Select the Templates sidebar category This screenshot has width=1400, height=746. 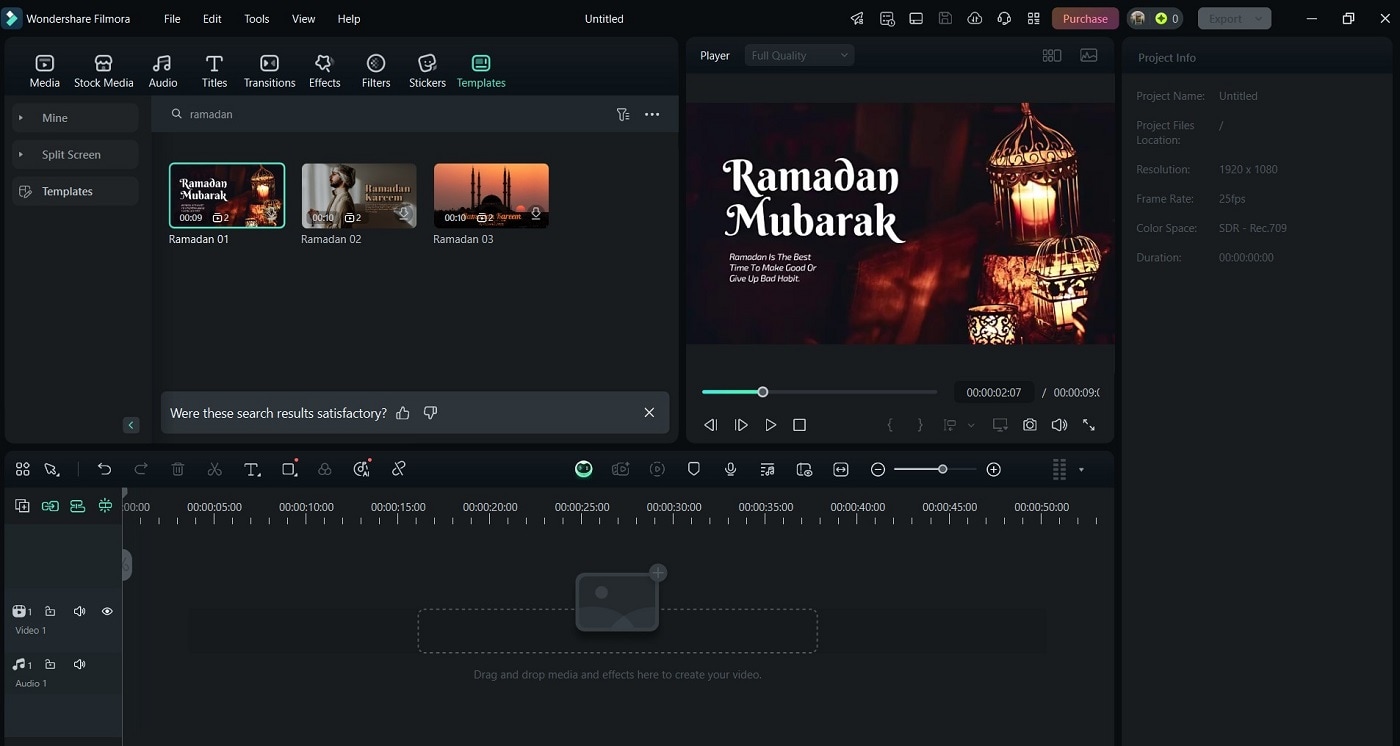(75, 191)
